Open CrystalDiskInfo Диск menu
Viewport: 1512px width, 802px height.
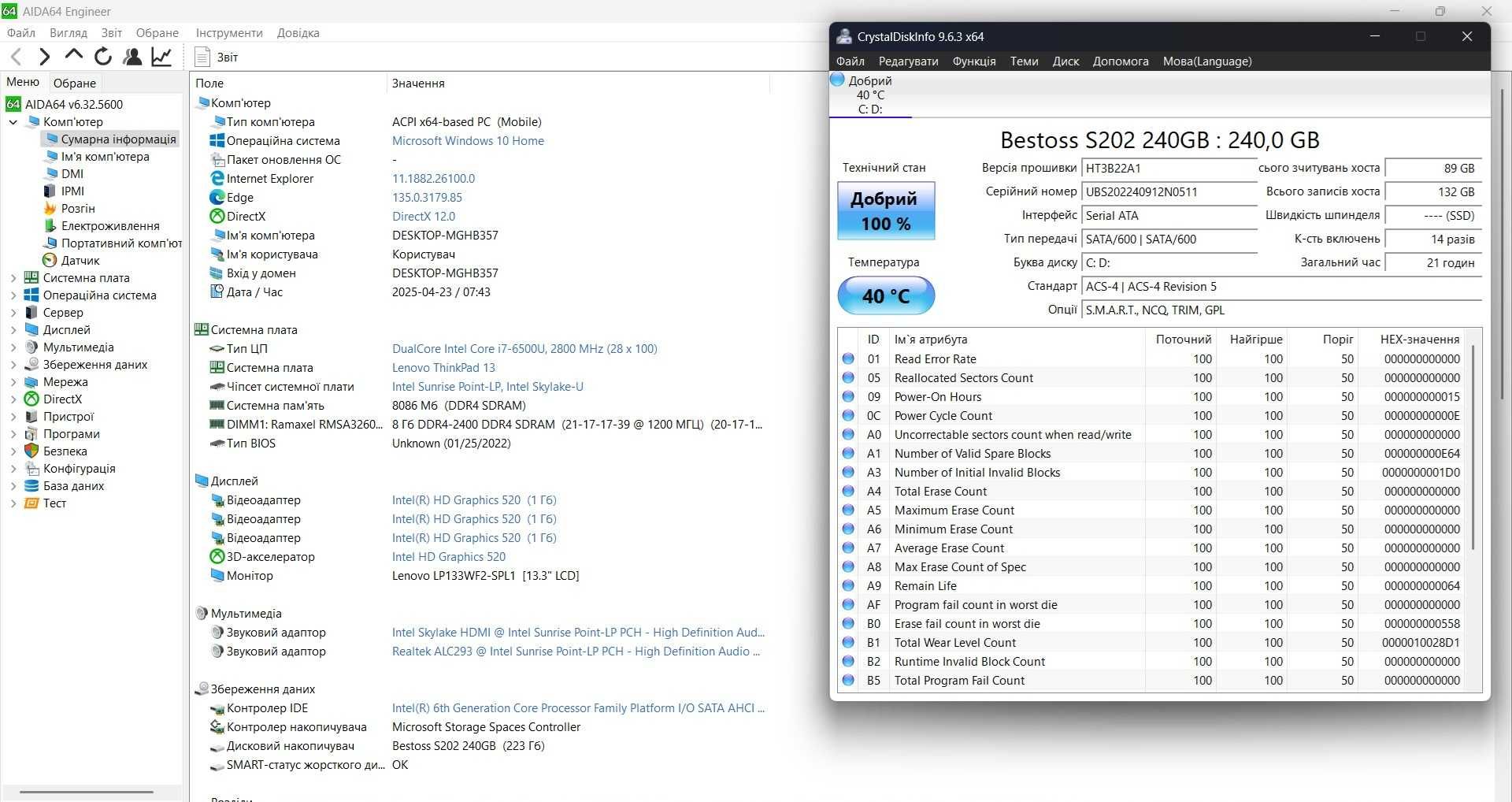point(1065,61)
